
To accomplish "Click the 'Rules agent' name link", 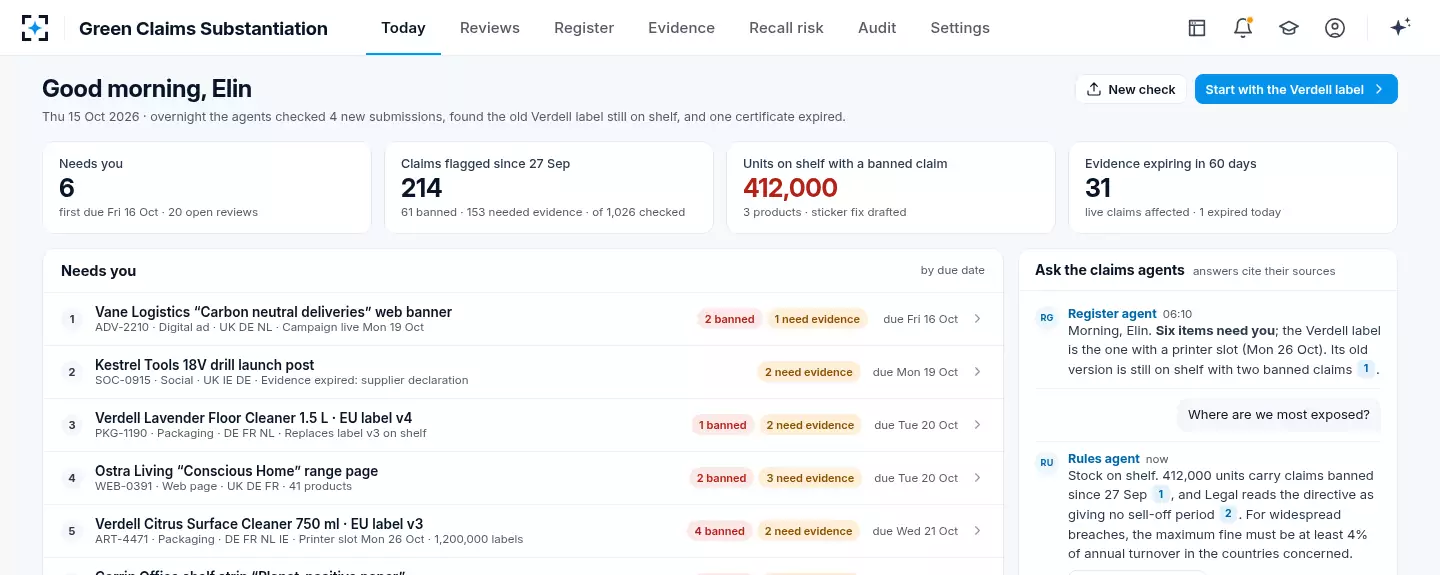I will coord(1104,459).
